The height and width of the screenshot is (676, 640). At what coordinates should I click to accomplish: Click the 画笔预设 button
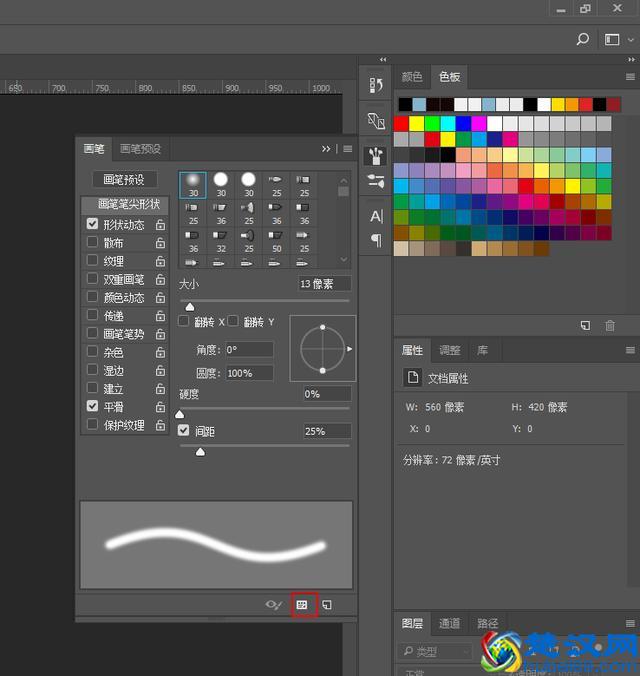pos(124,180)
